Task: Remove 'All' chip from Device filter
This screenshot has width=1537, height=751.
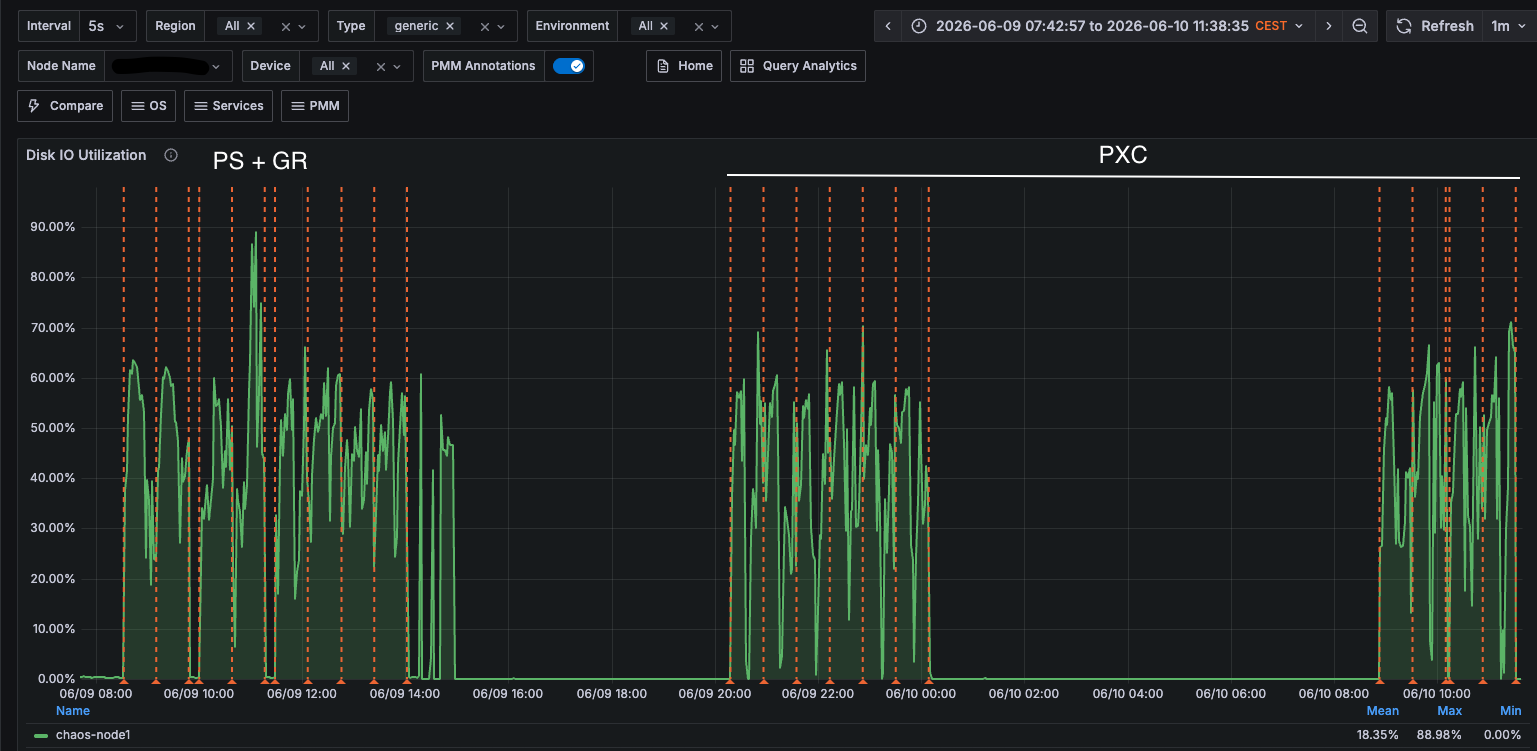Action: click(346, 66)
